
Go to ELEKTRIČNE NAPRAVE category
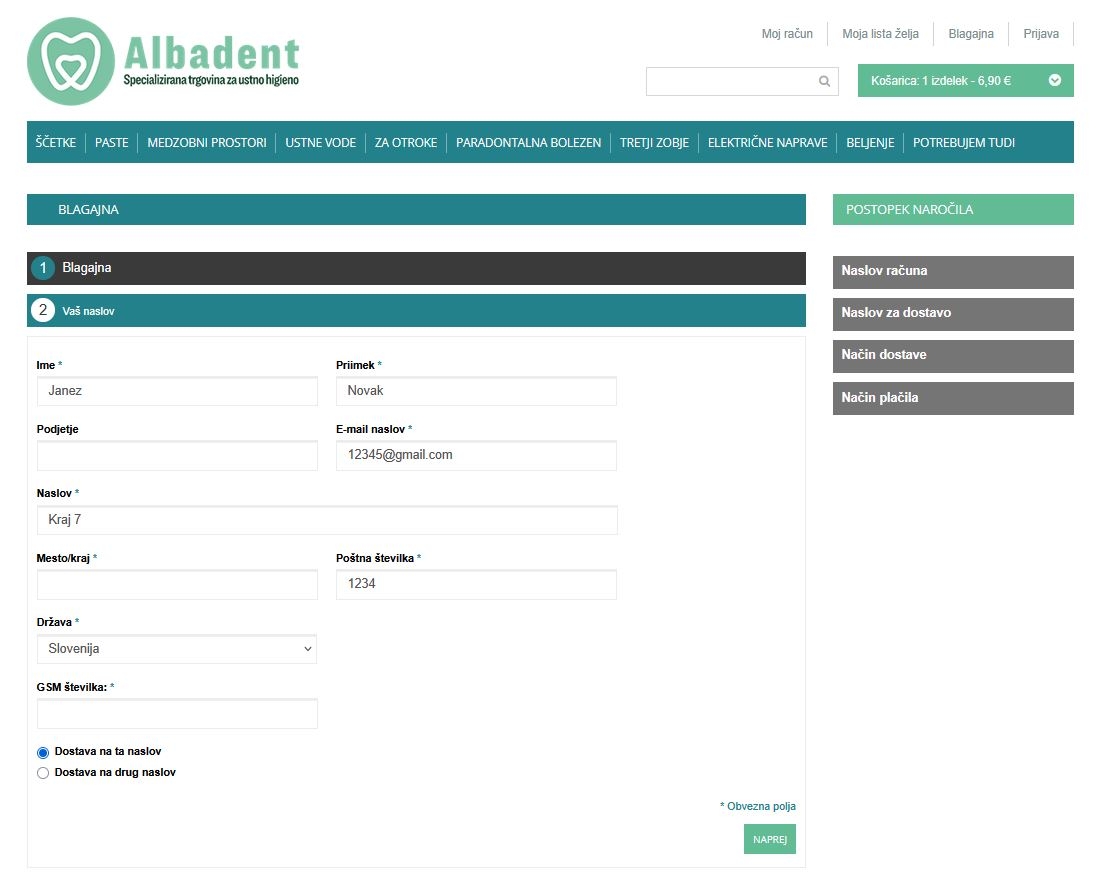click(767, 143)
